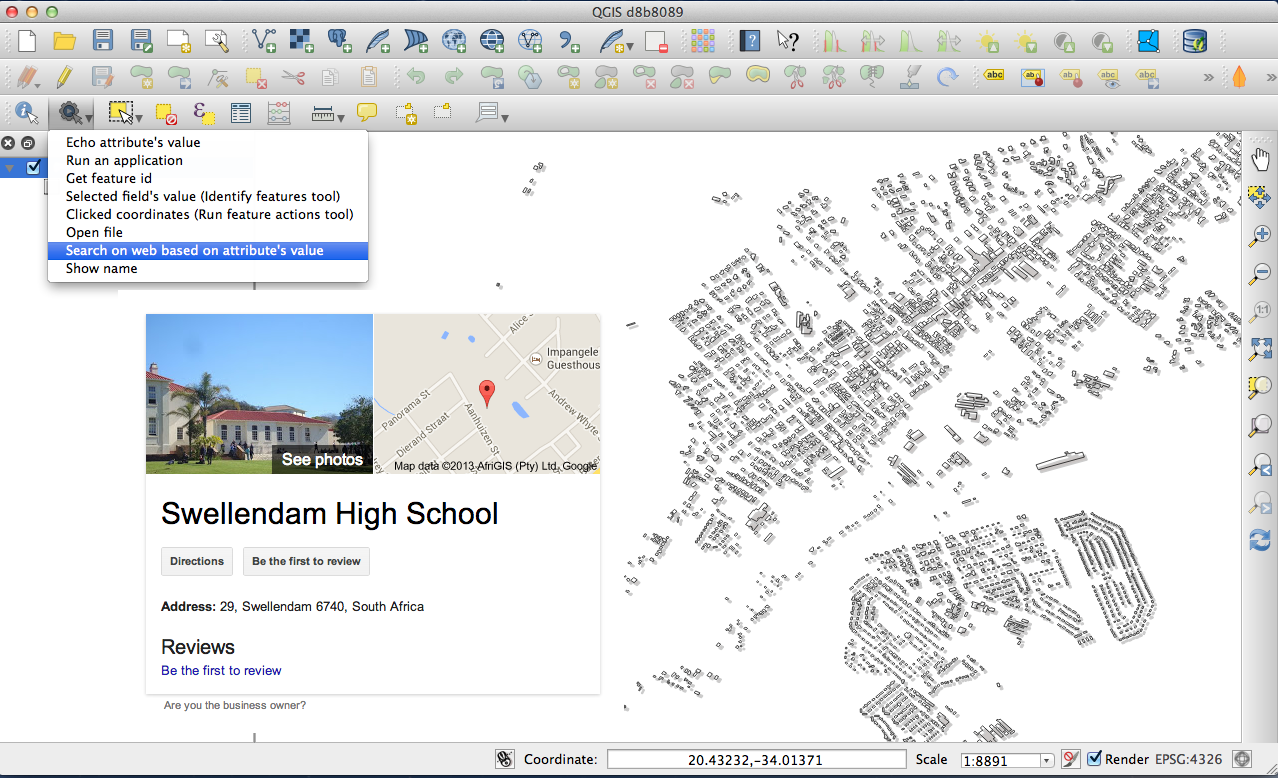Viewport: 1278px width, 778px height.
Task: Toggle the layer visibility checkbox
Action: point(34,167)
